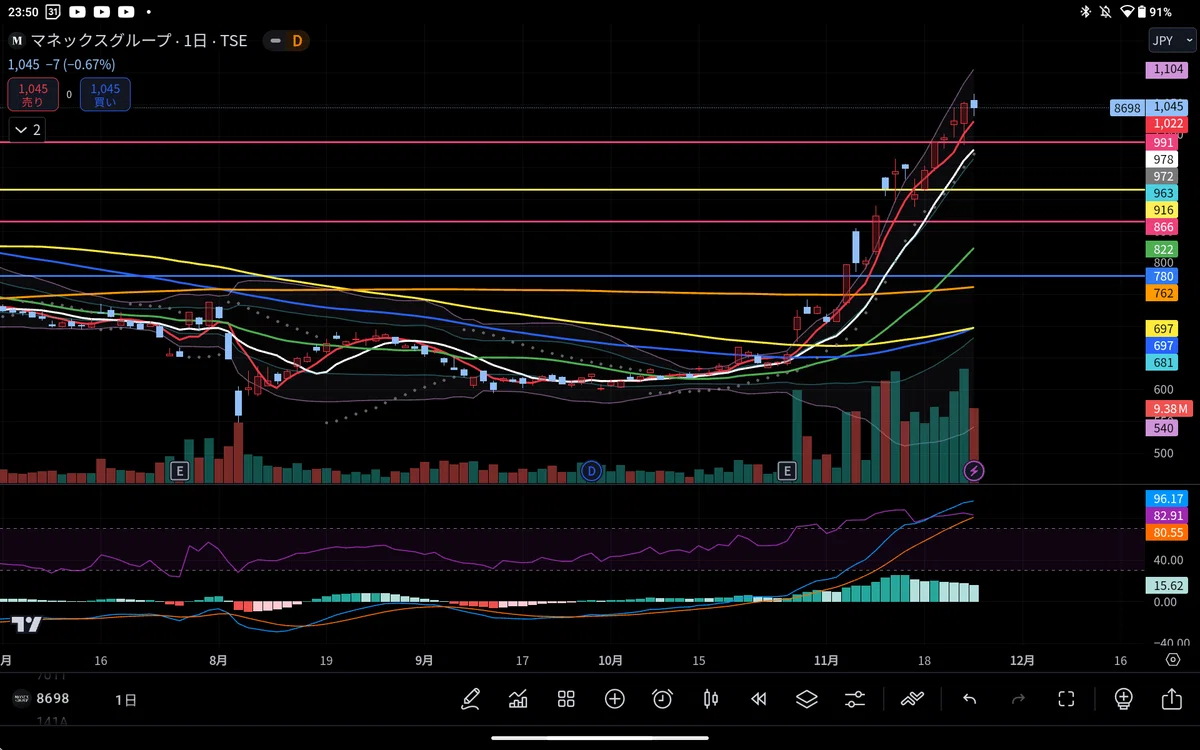Open the ideas lightbulb icon
The image size is (1200, 750).
pos(1123,699)
